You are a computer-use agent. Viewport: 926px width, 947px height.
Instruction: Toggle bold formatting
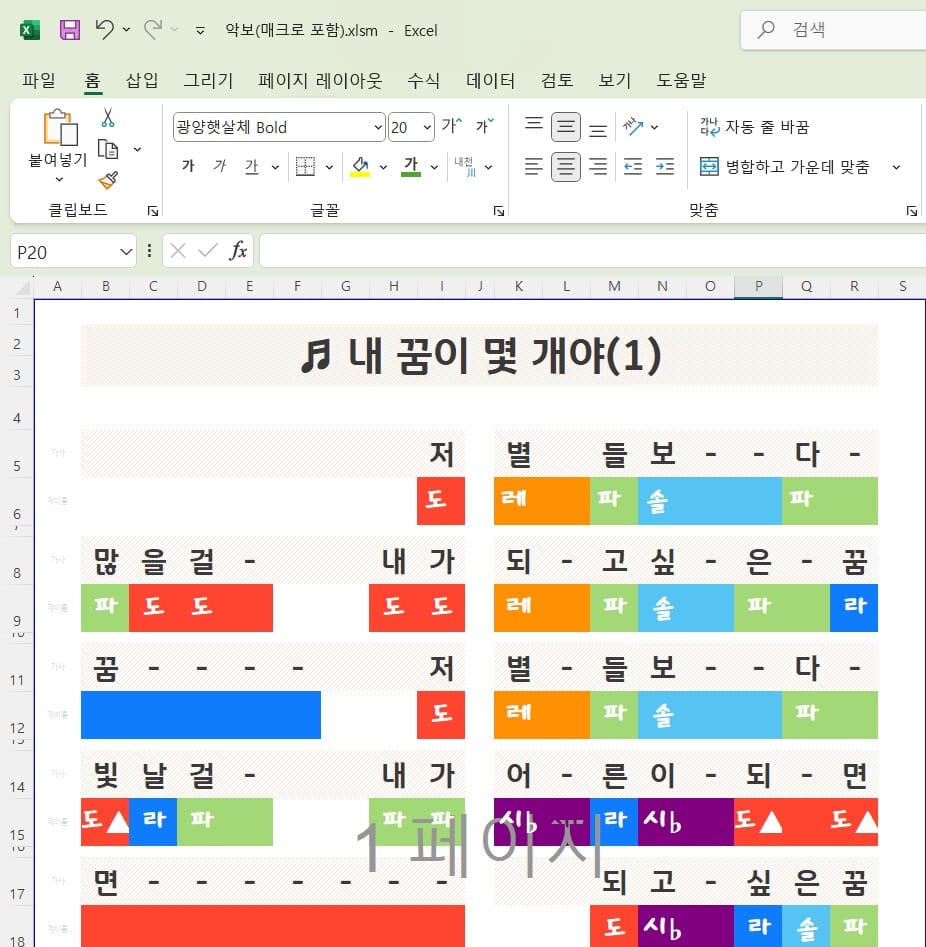point(188,167)
